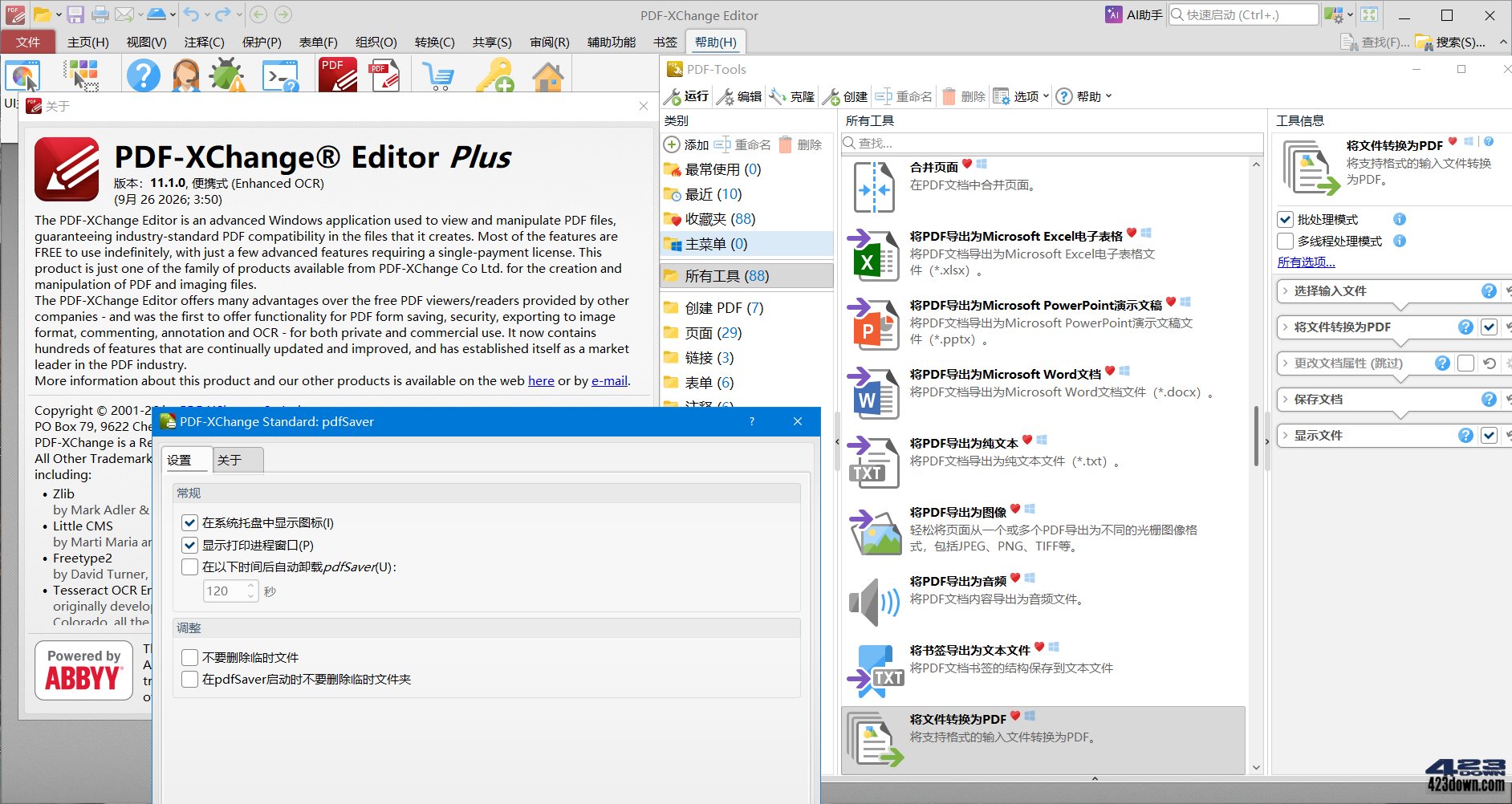Viewport: 1512px width, 804px height.
Task: Click 查找(F)... button in top right
Action: (x=1375, y=42)
